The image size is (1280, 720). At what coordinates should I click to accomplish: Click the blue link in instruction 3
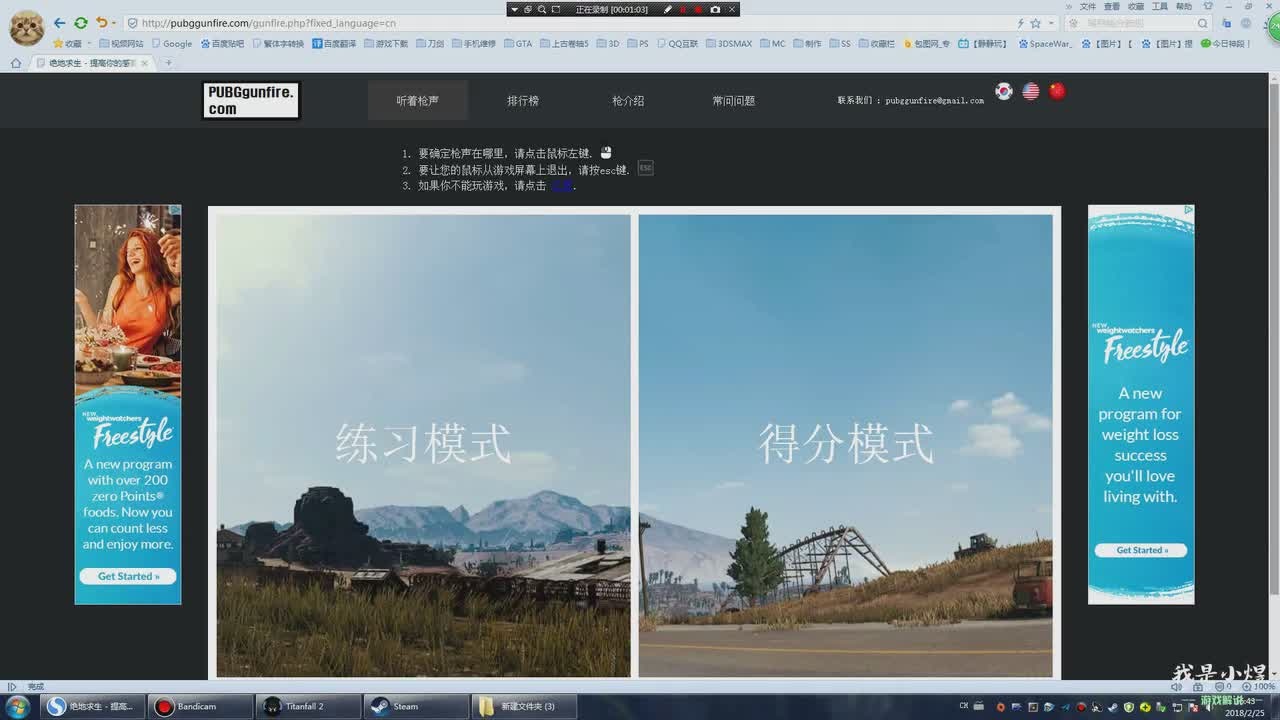pos(561,186)
